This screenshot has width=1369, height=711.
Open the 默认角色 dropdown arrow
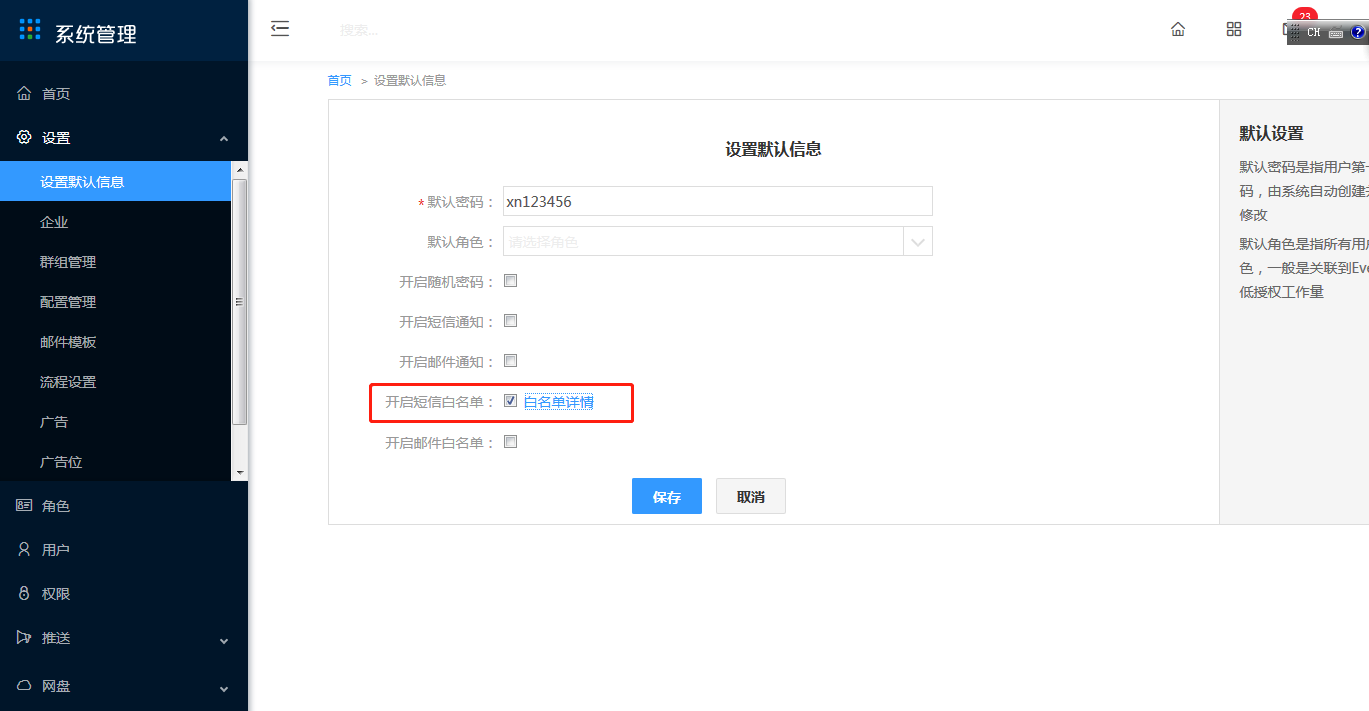coord(918,241)
